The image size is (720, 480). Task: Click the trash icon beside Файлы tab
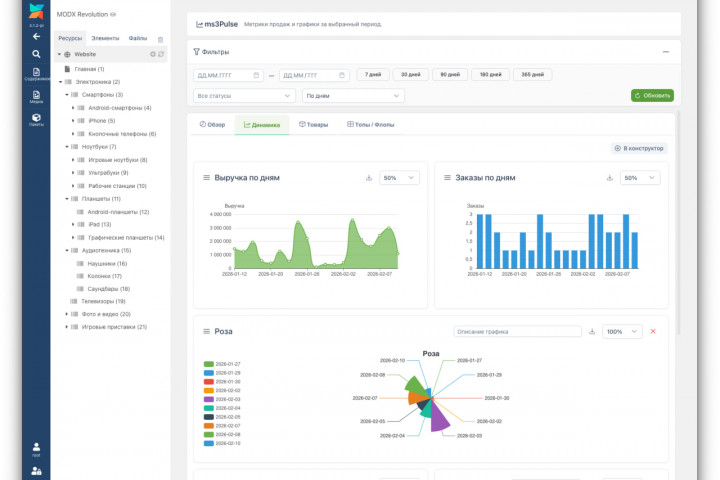[x=160, y=38]
